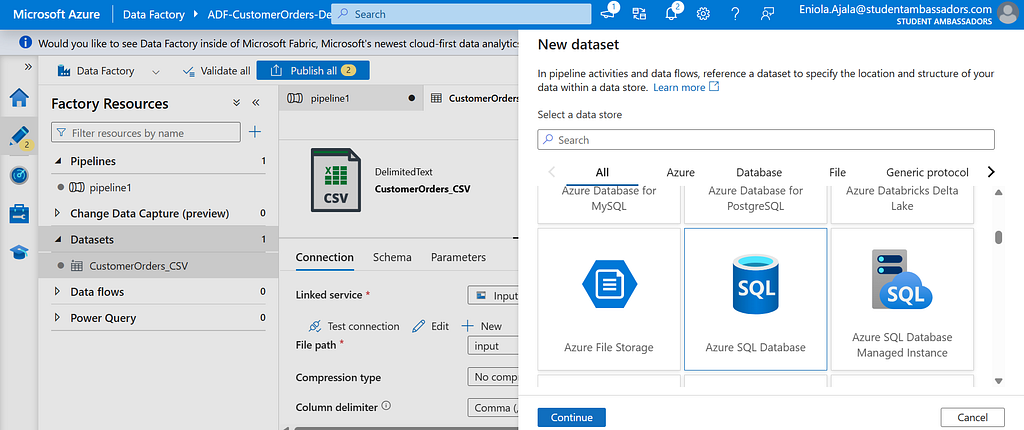Open the feedback icon in Azure header

(767, 14)
